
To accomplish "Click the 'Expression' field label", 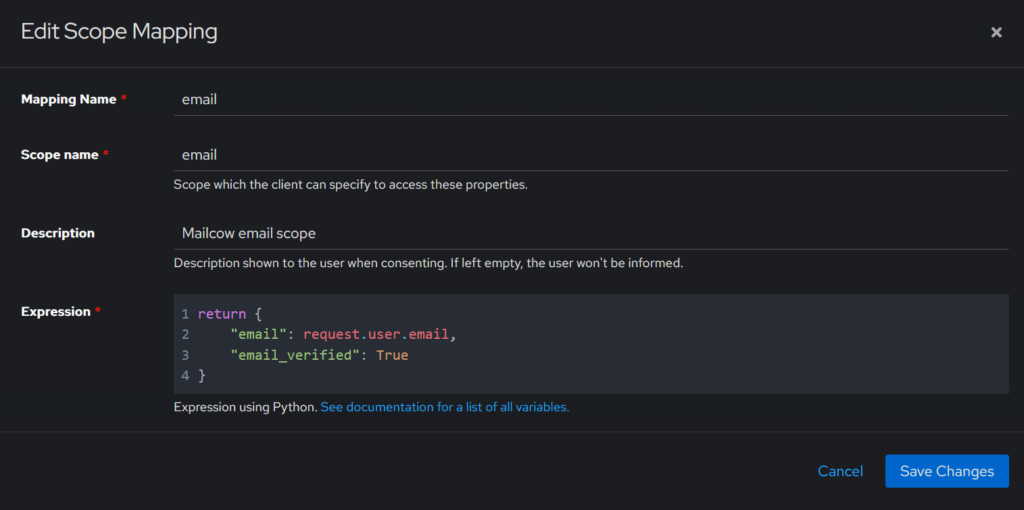I will 56,311.
